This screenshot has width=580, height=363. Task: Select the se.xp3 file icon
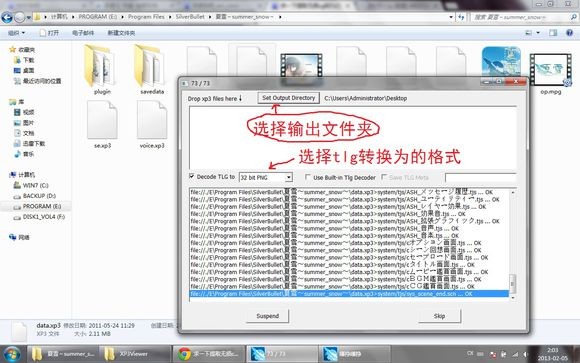102,121
